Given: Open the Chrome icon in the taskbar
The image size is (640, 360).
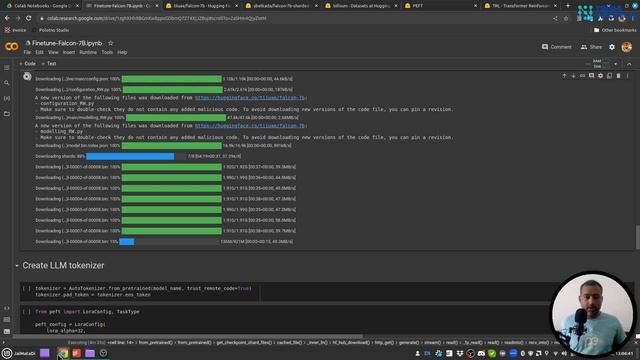Looking at the screenshot, I should pos(63,353).
